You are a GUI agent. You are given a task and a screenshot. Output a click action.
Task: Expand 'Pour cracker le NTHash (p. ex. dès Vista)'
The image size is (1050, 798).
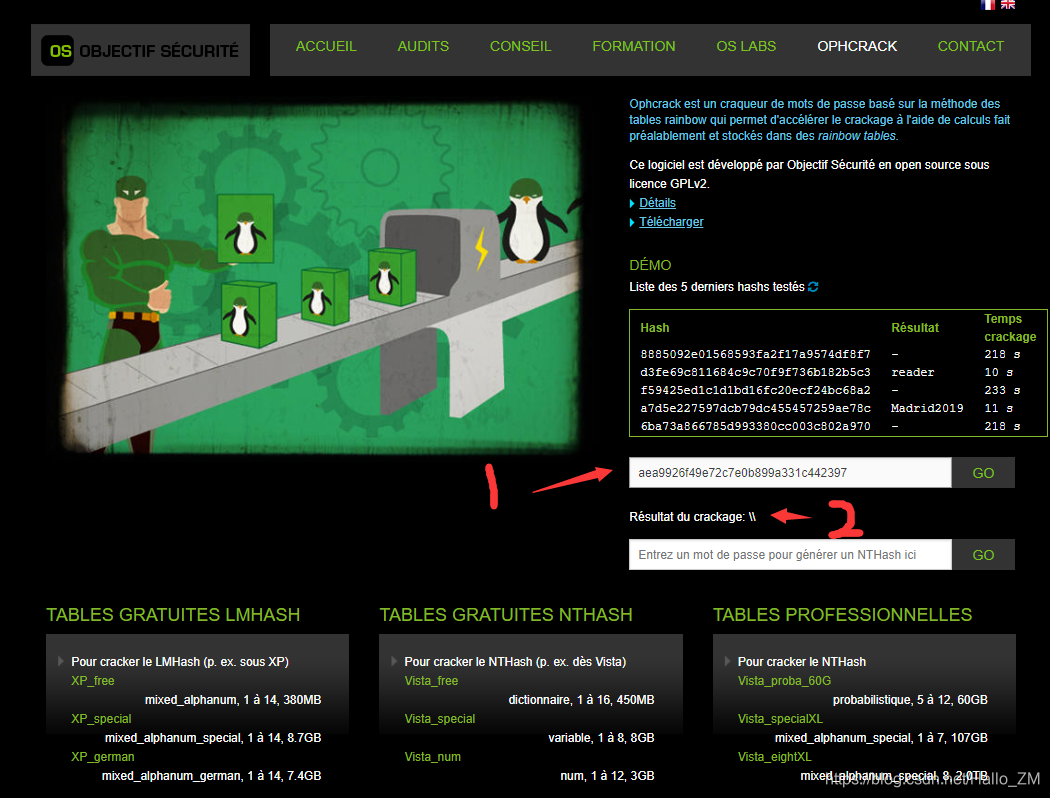click(x=515, y=661)
